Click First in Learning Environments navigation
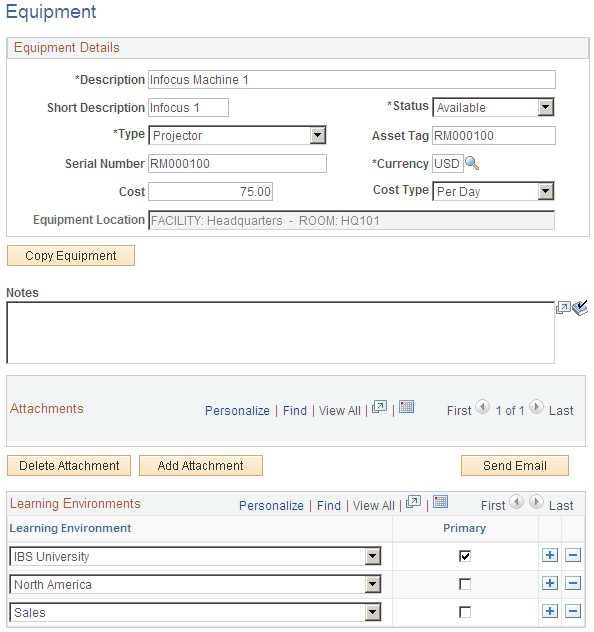The image size is (594, 632). click(x=493, y=505)
